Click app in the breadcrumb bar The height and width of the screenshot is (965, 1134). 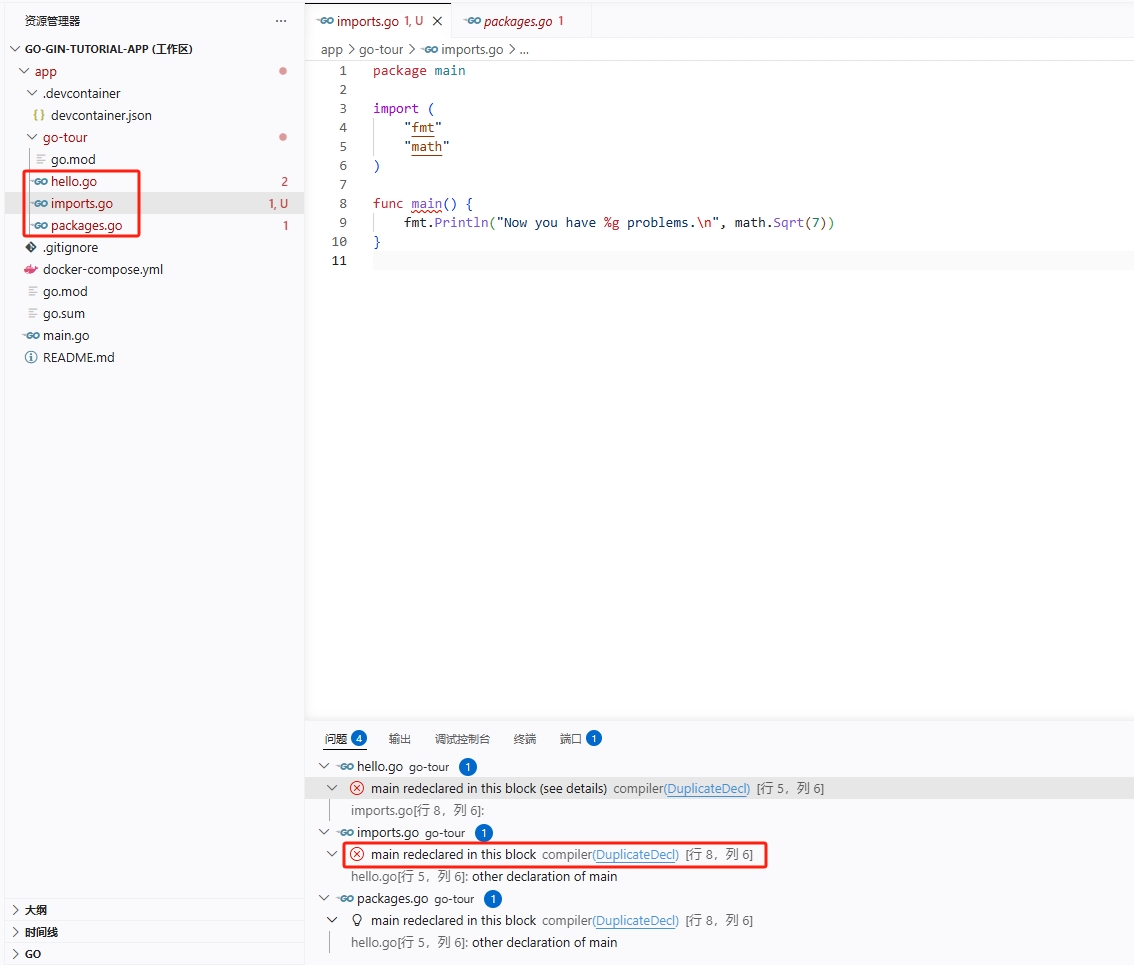coord(330,48)
